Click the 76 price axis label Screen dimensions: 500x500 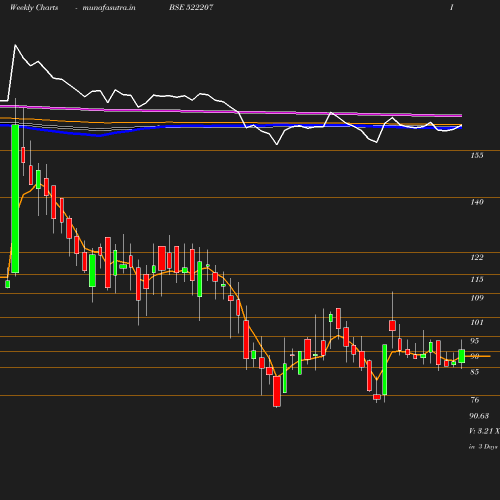[x=475, y=400]
